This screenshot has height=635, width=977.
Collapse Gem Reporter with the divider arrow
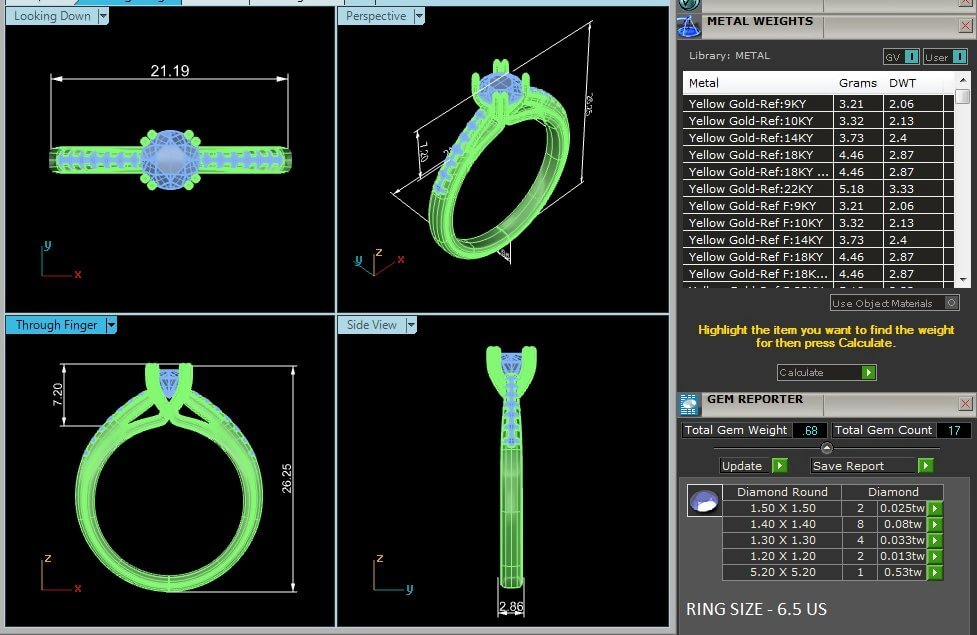click(826, 448)
